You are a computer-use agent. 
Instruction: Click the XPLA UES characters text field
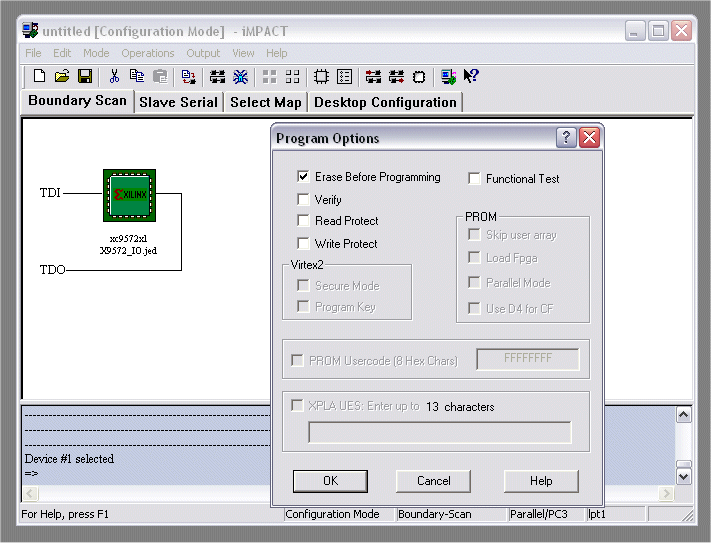pos(440,432)
